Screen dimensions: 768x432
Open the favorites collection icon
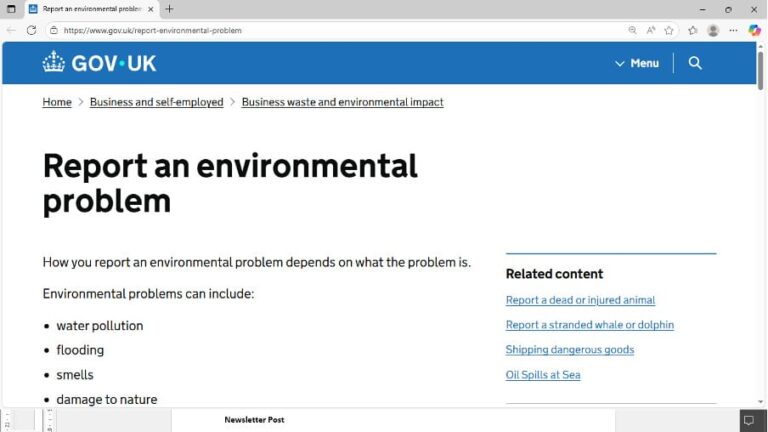coord(692,30)
